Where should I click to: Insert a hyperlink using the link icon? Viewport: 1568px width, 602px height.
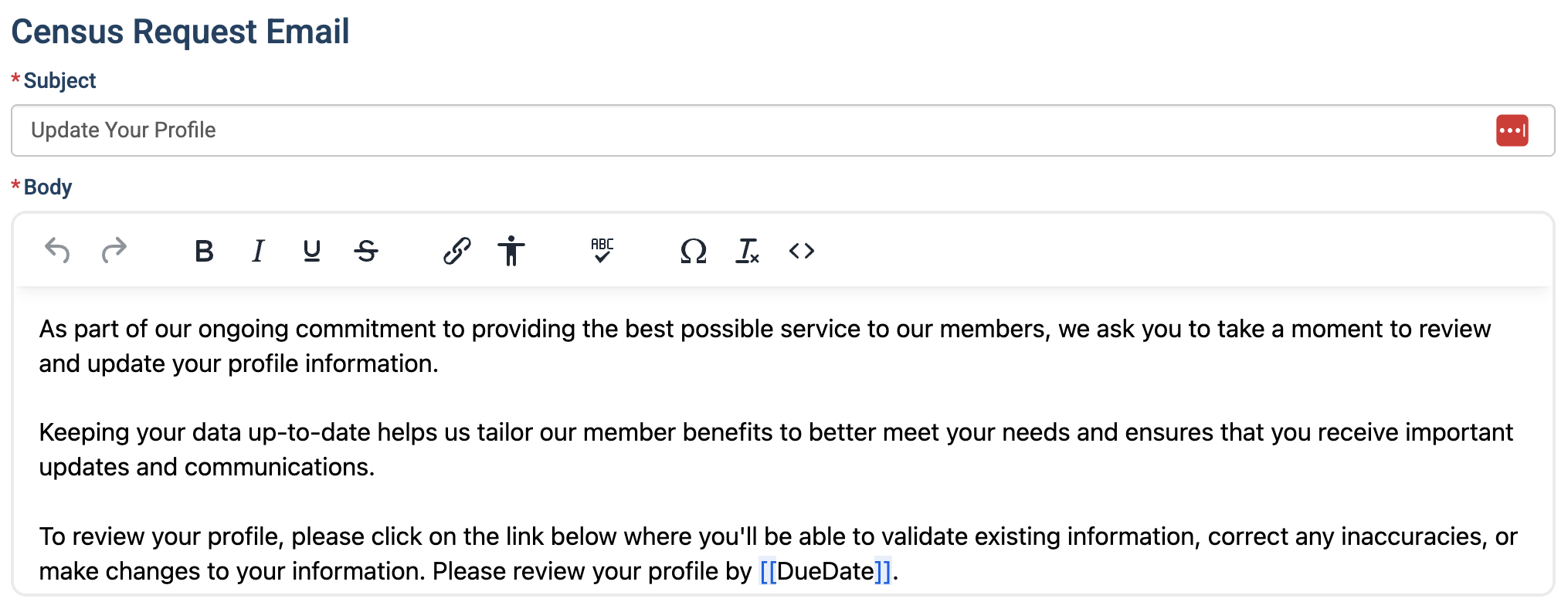coord(457,251)
